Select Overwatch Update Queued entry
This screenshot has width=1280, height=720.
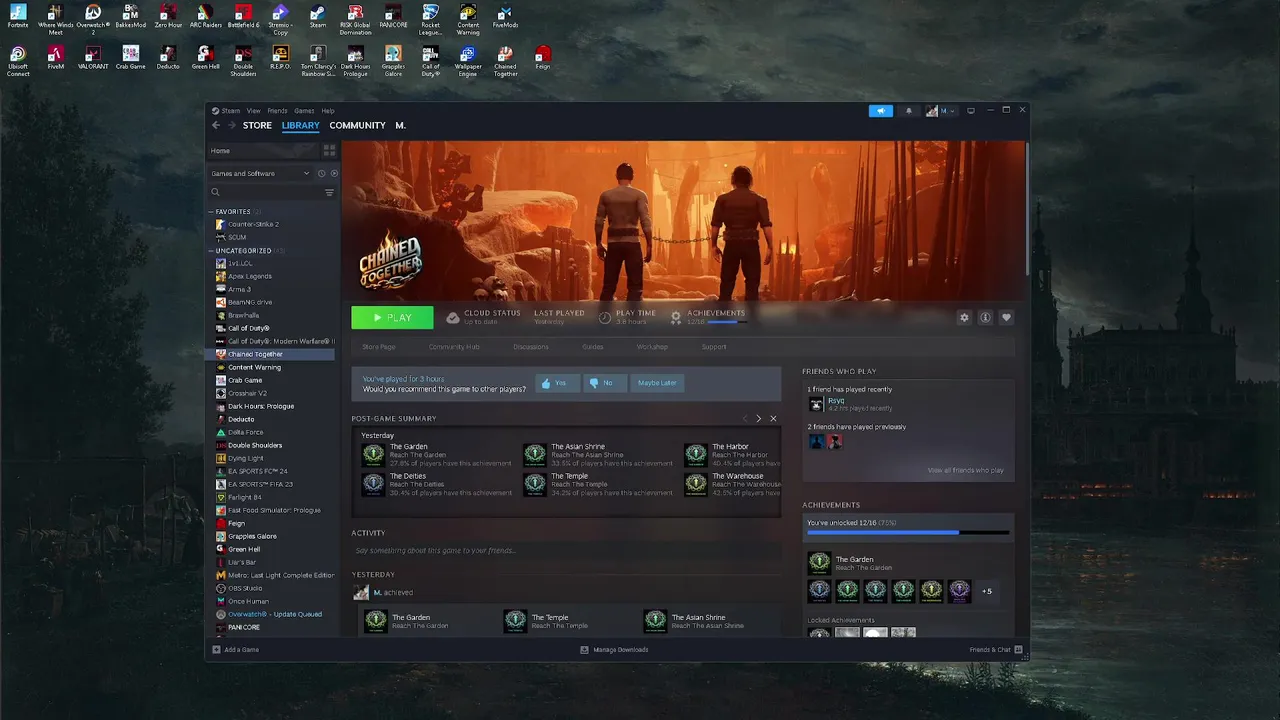pyautogui.click(x=274, y=614)
